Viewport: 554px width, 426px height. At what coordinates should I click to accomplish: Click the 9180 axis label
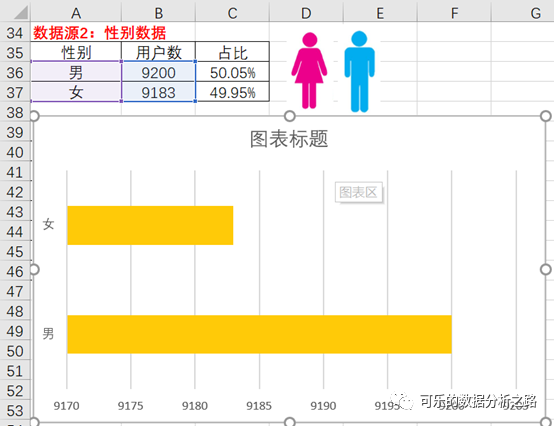point(195,406)
